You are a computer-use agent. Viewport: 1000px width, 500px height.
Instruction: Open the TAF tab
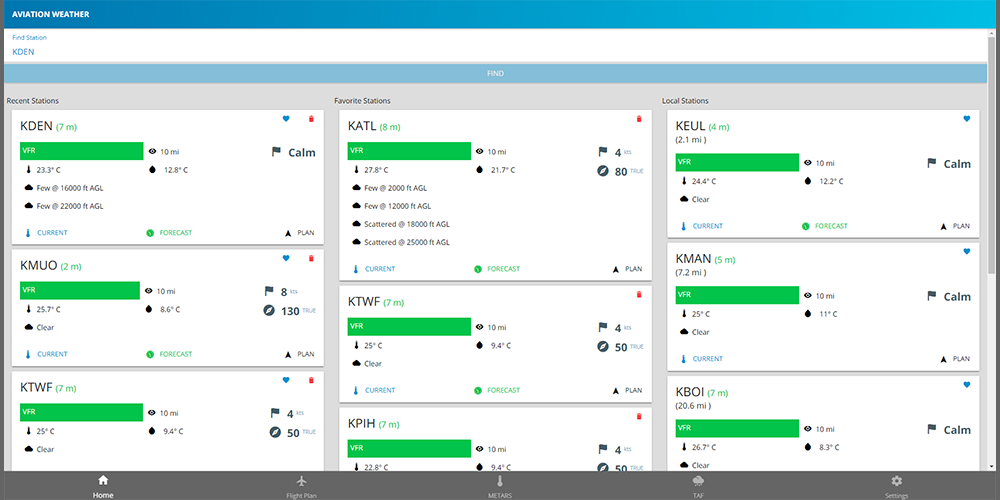[x=698, y=487]
